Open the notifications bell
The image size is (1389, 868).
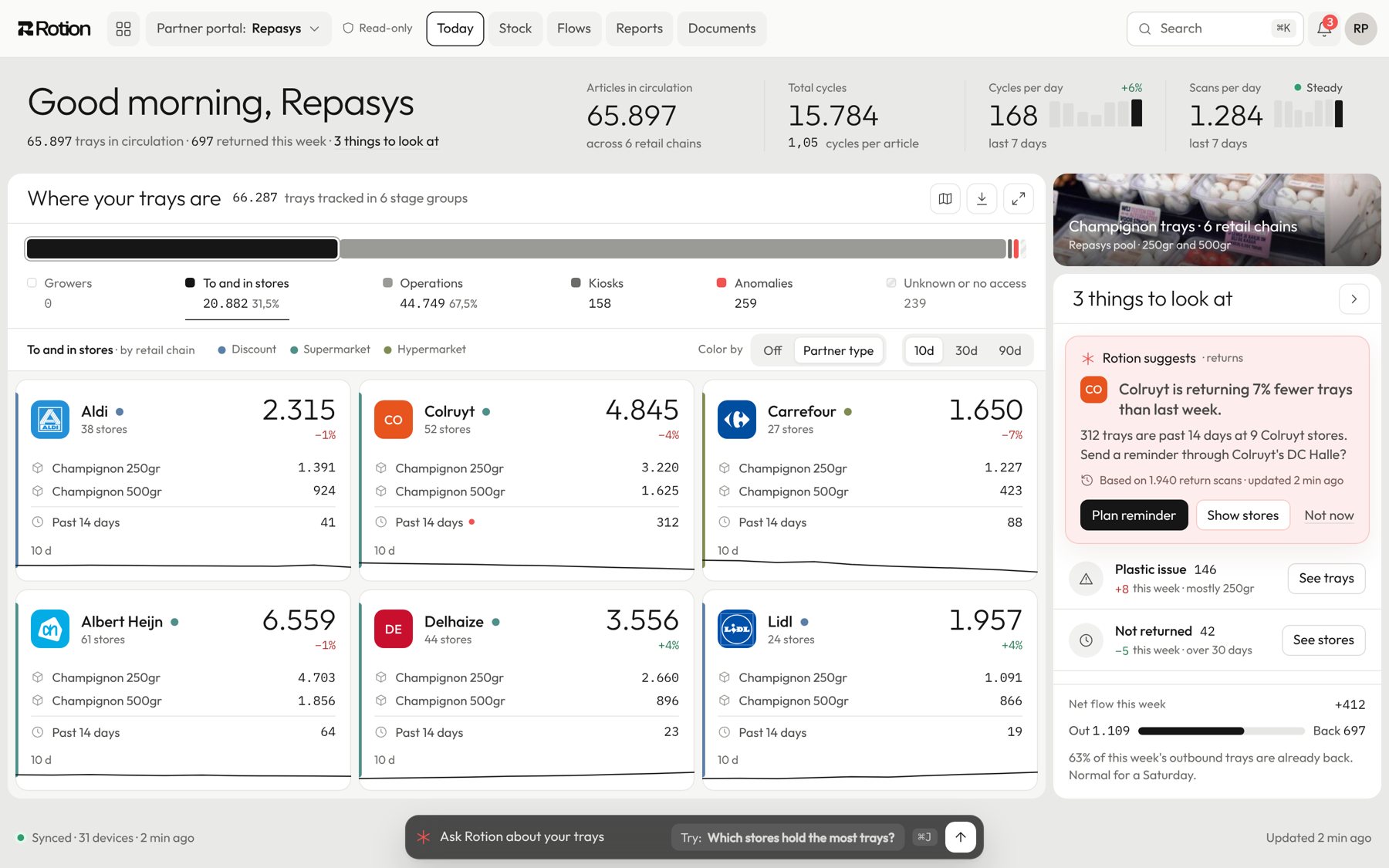click(1324, 29)
